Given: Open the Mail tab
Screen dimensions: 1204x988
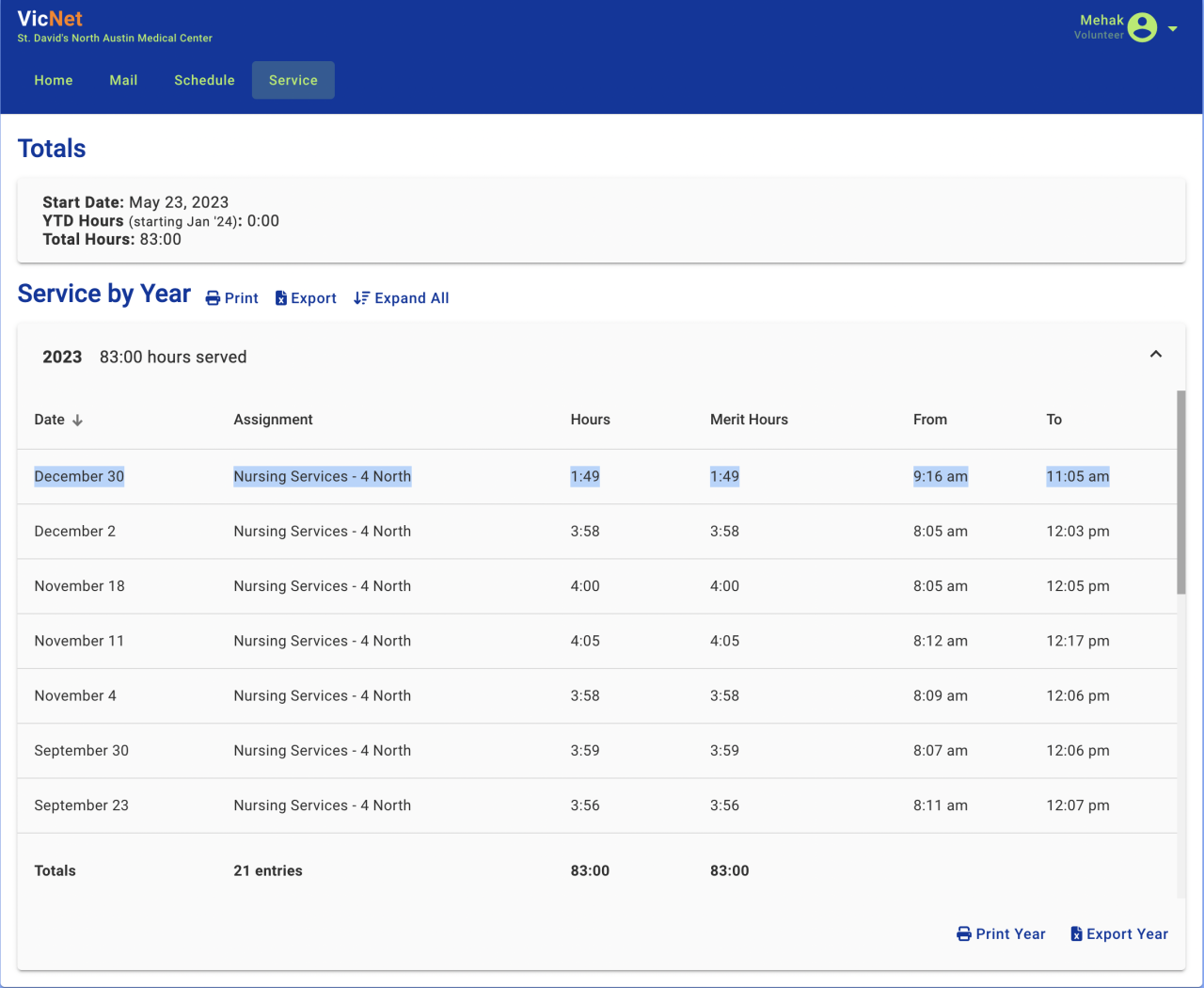Looking at the screenshot, I should [x=123, y=81].
